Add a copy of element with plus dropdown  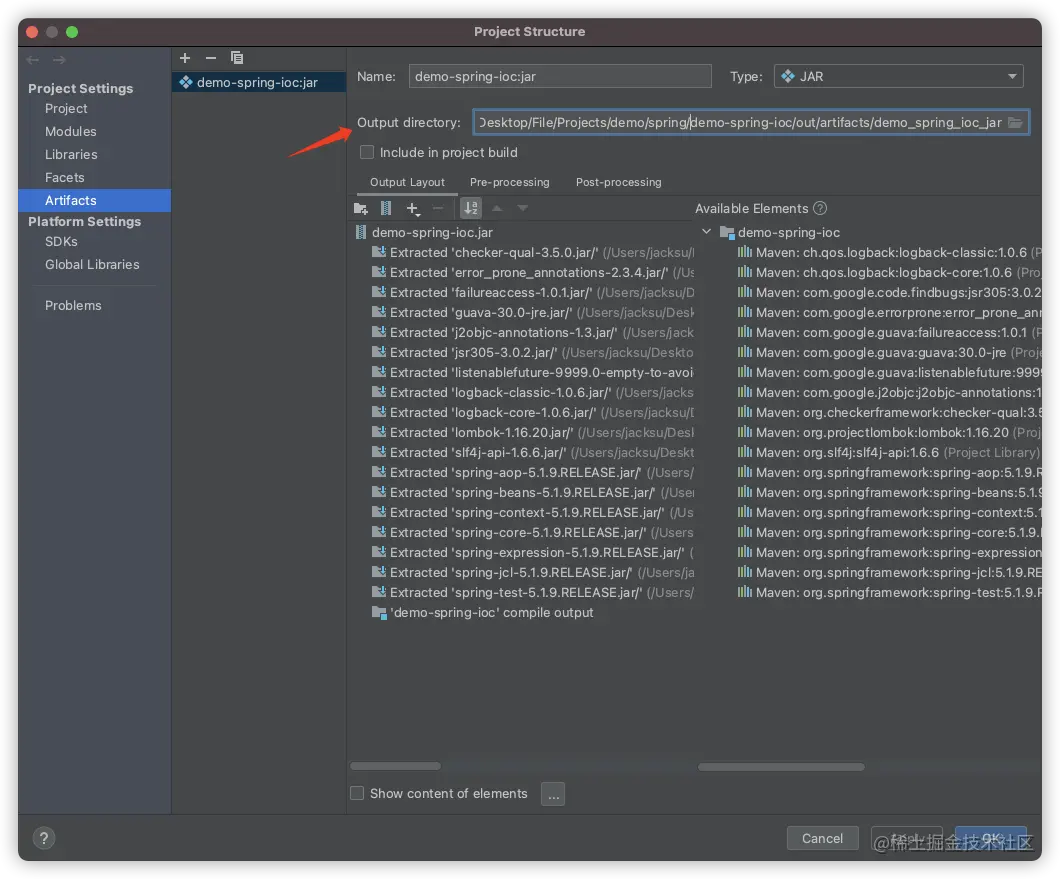pyautogui.click(x=413, y=208)
